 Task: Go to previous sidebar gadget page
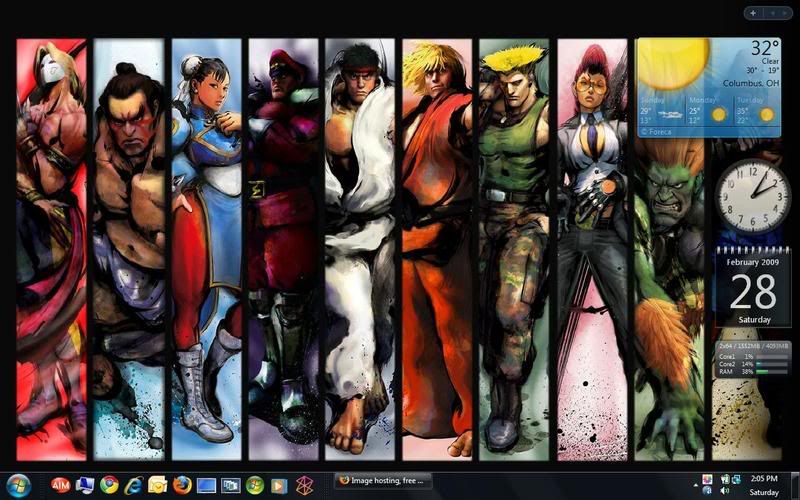(x=772, y=13)
